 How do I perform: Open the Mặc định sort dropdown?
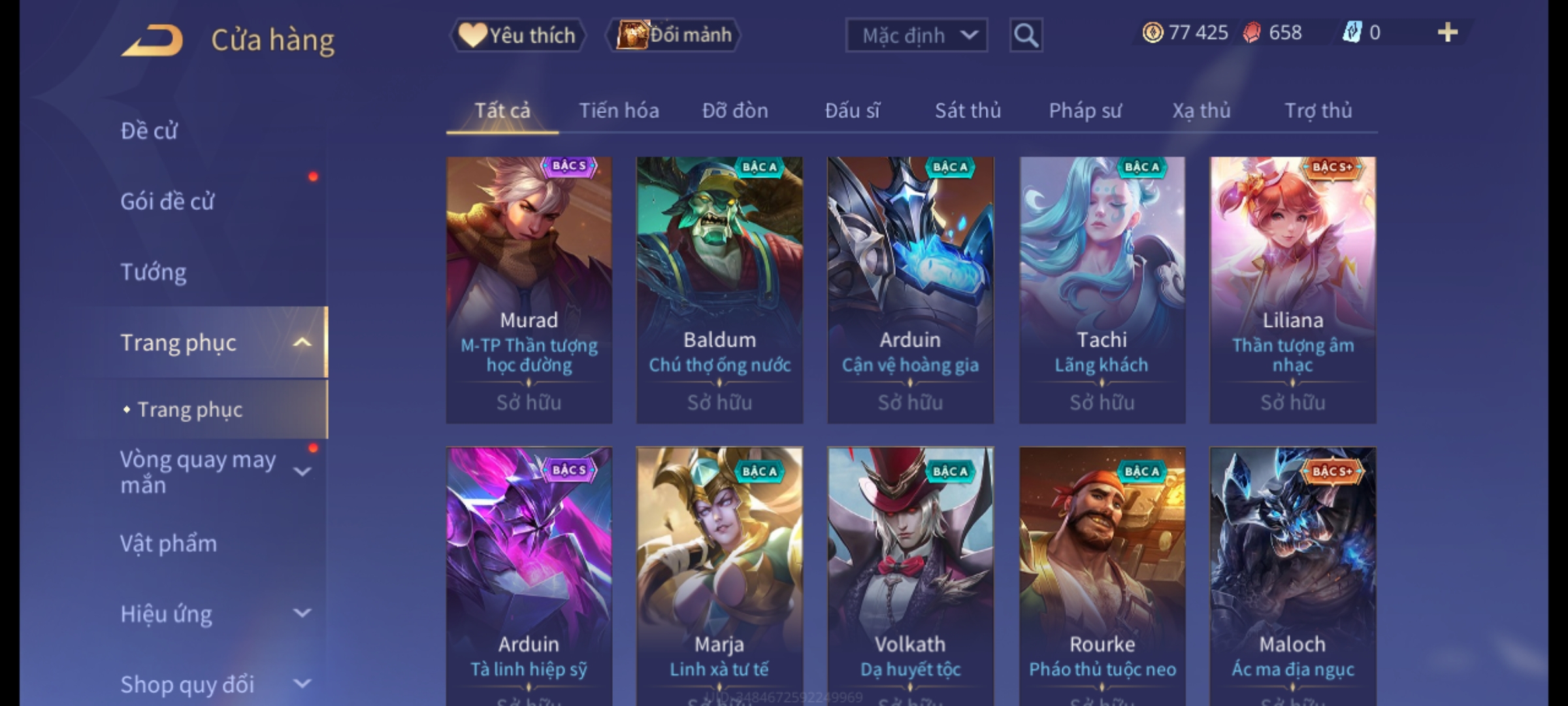pyautogui.click(x=917, y=35)
